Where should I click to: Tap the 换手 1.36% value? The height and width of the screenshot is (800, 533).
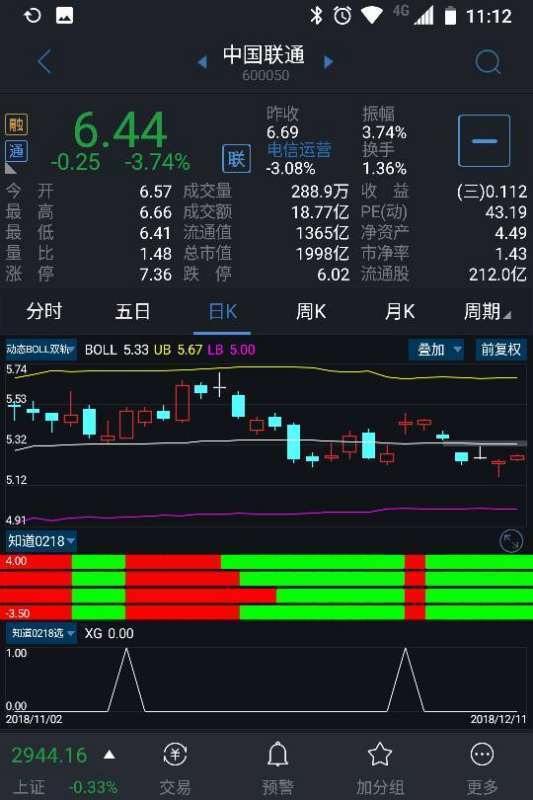tap(384, 168)
